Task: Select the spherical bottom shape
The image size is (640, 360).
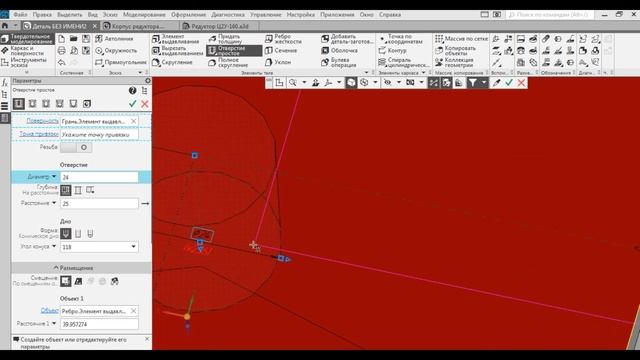Action: (x=90, y=234)
